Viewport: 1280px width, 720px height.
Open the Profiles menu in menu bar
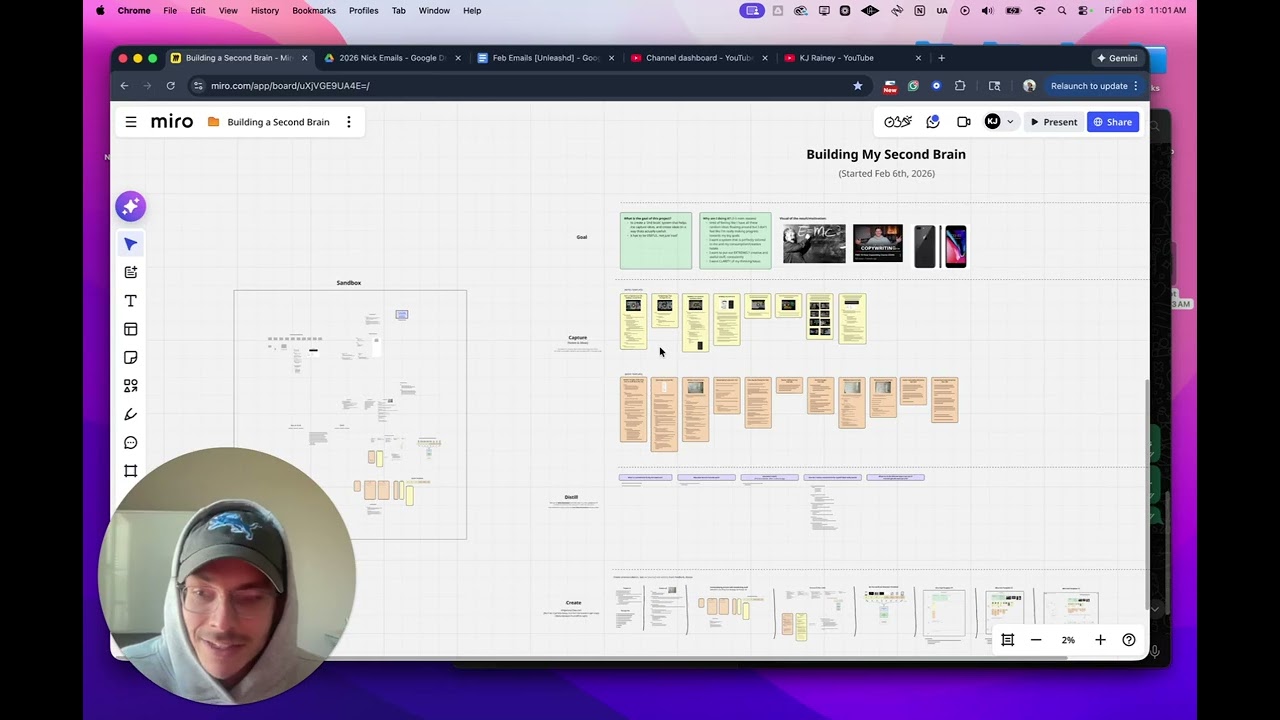tap(363, 10)
